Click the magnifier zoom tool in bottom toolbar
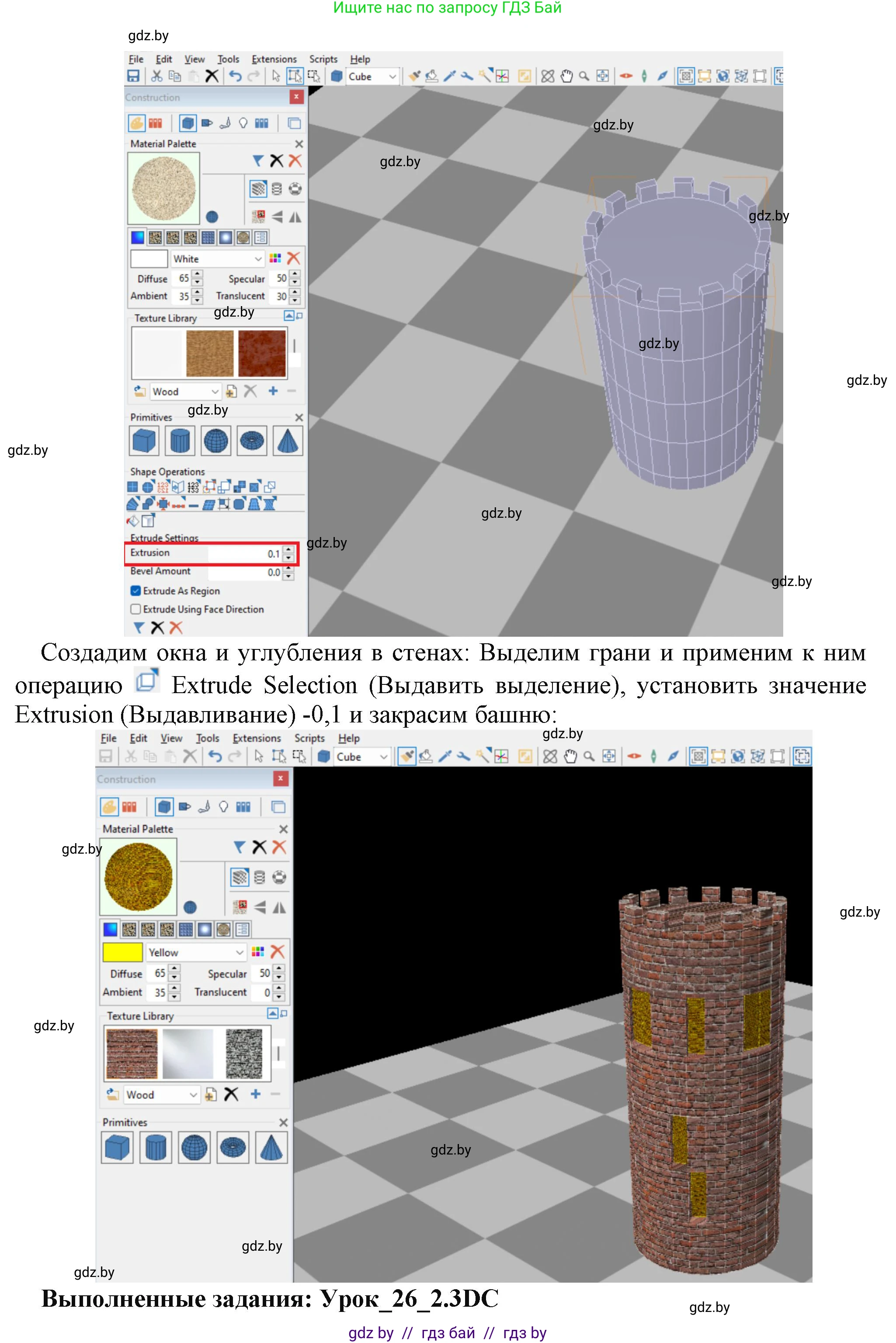896x1343 pixels. click(x=589, y=757)
